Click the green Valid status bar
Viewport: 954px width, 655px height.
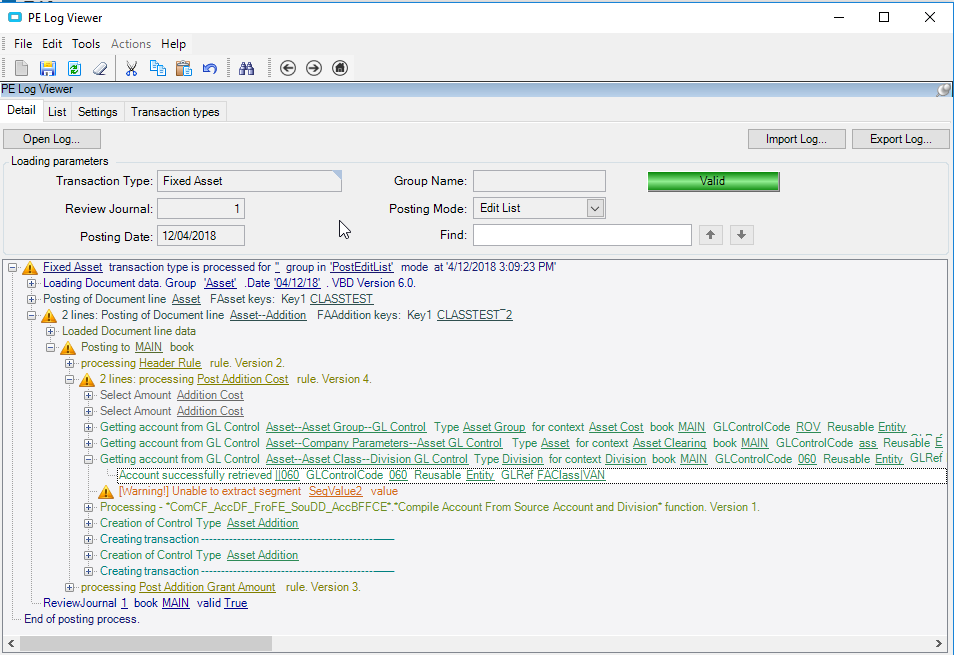click(713, 181)
